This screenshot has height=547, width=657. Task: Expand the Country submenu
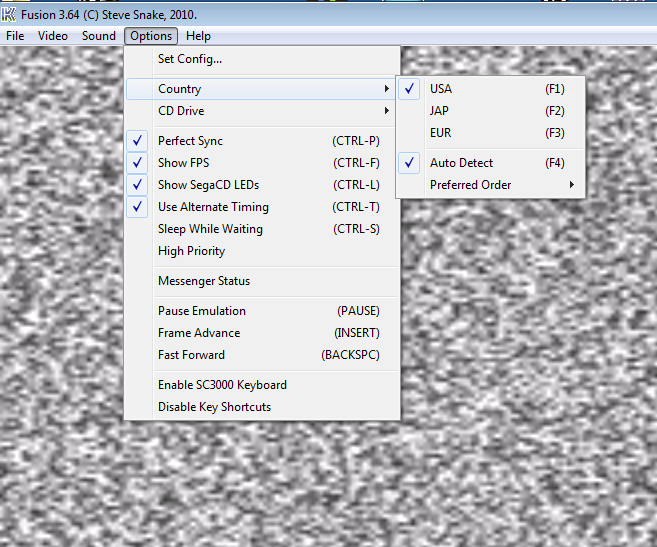tap(261, 89)
